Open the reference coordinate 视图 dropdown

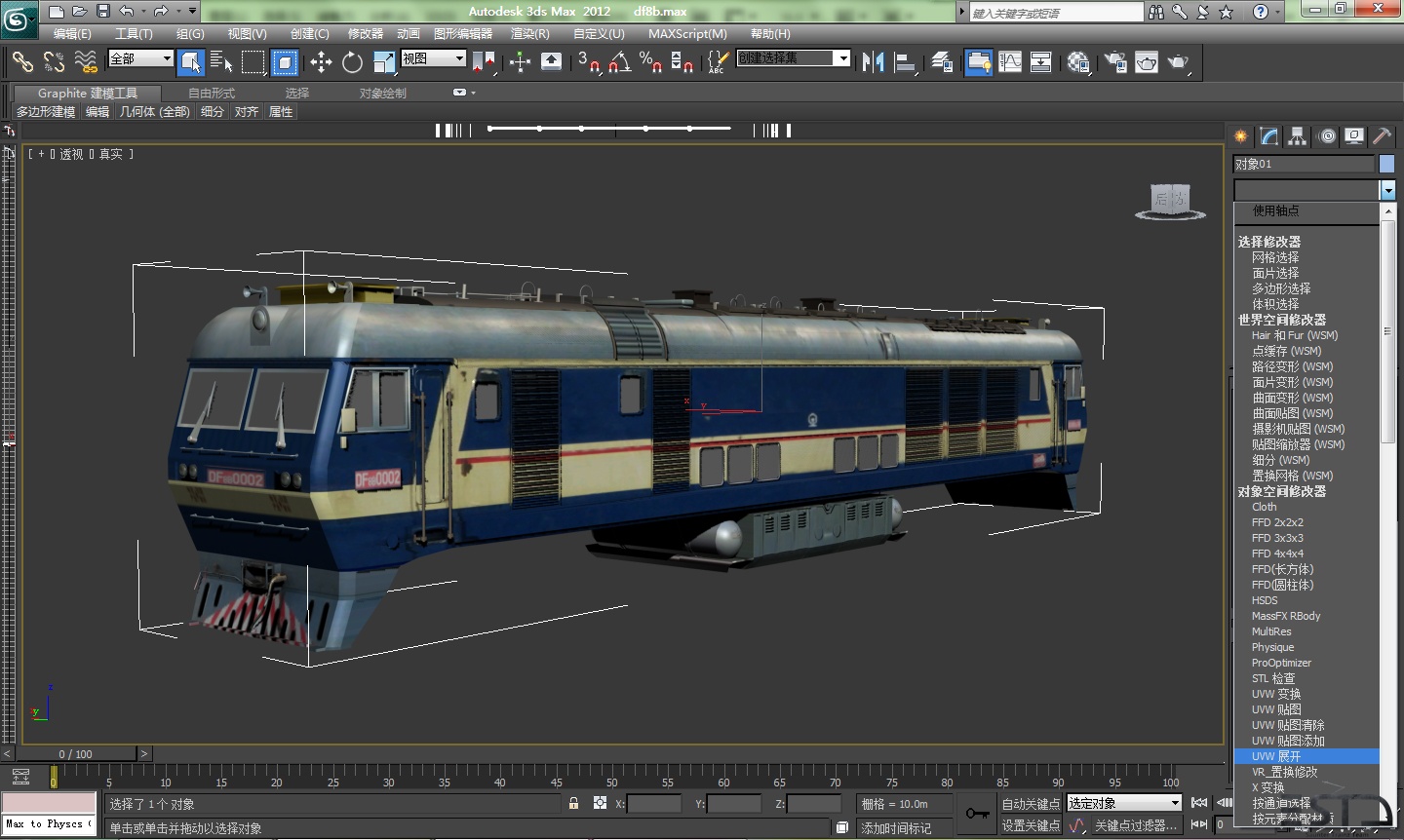pos(433,58)
